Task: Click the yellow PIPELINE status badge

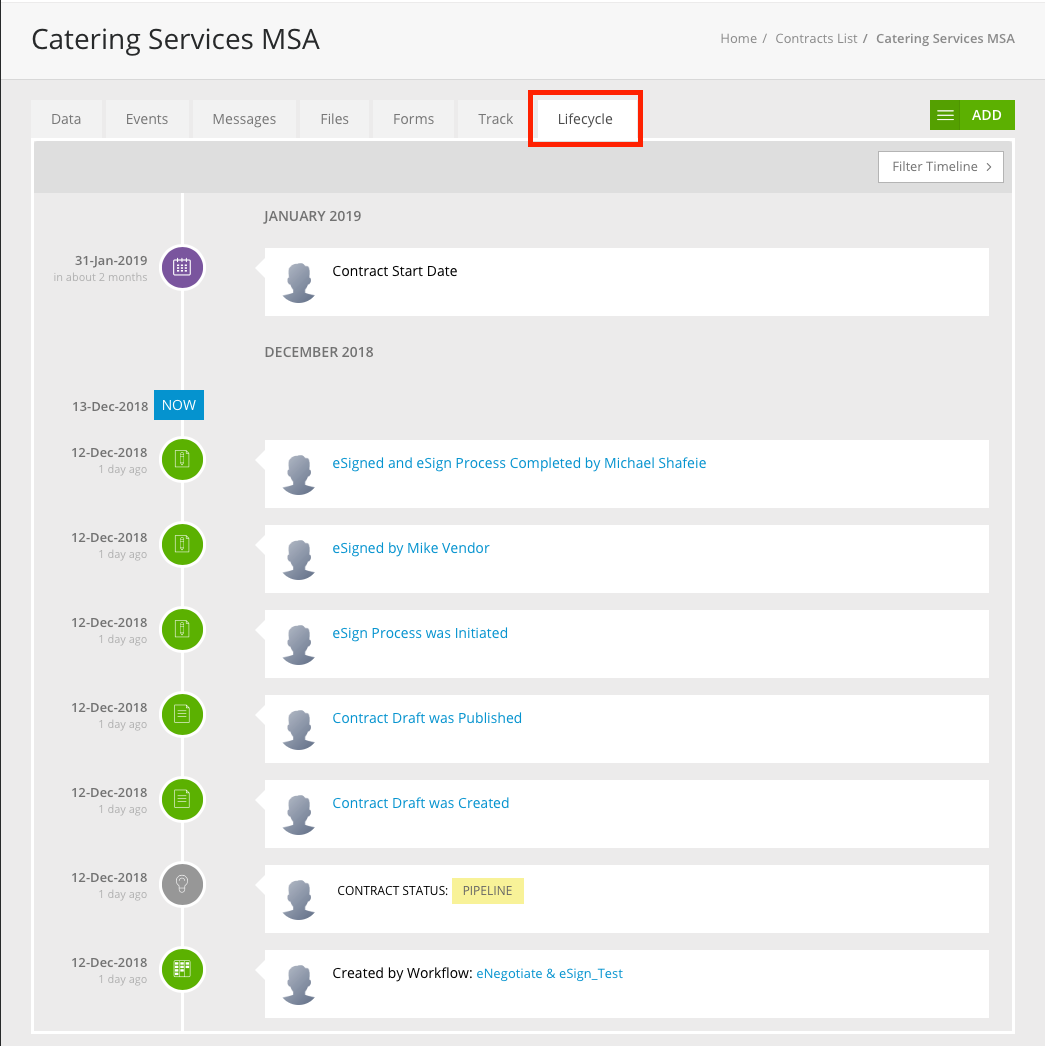Action: 487,891
